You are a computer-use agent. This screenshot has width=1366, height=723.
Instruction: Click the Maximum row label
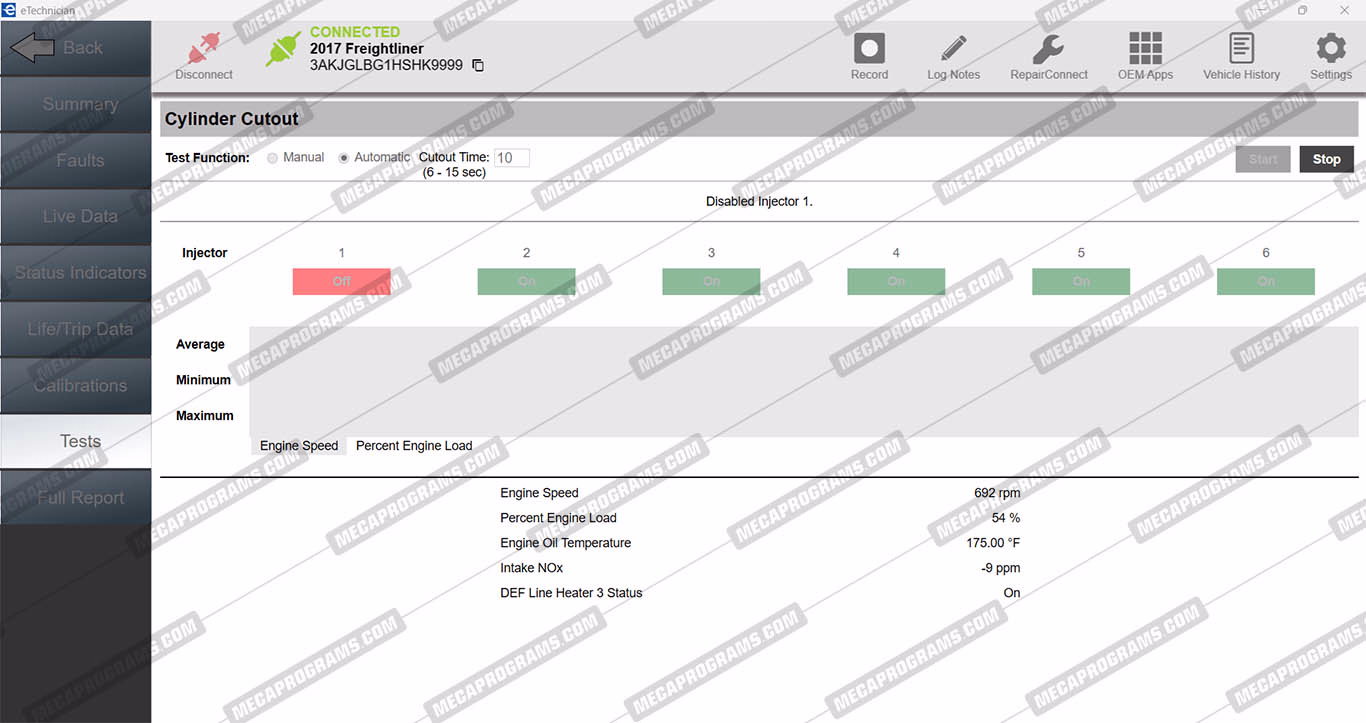pyautogui.click(x=205, y=416)
